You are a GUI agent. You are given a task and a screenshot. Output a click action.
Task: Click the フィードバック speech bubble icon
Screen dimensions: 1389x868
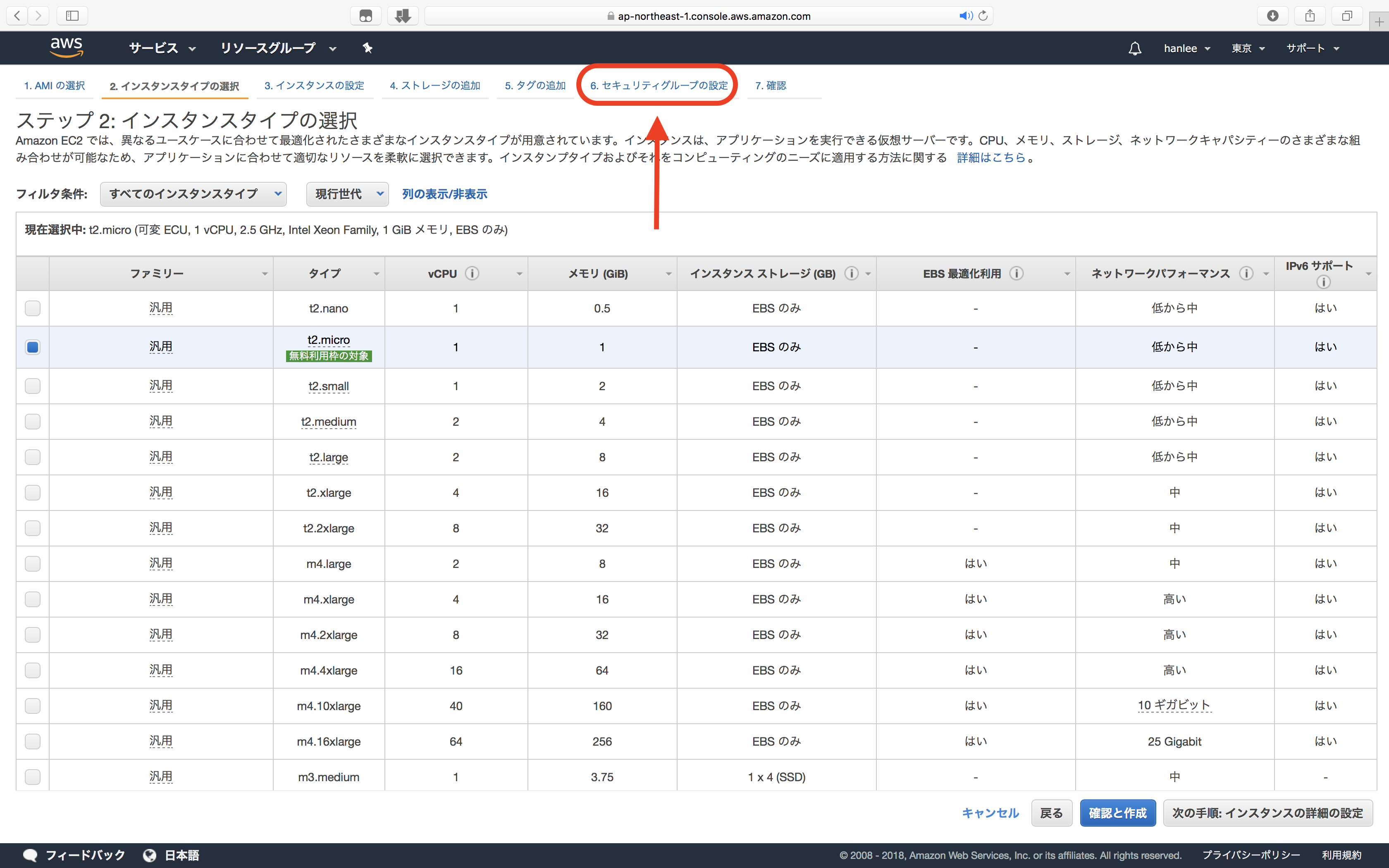pos(31,855)
